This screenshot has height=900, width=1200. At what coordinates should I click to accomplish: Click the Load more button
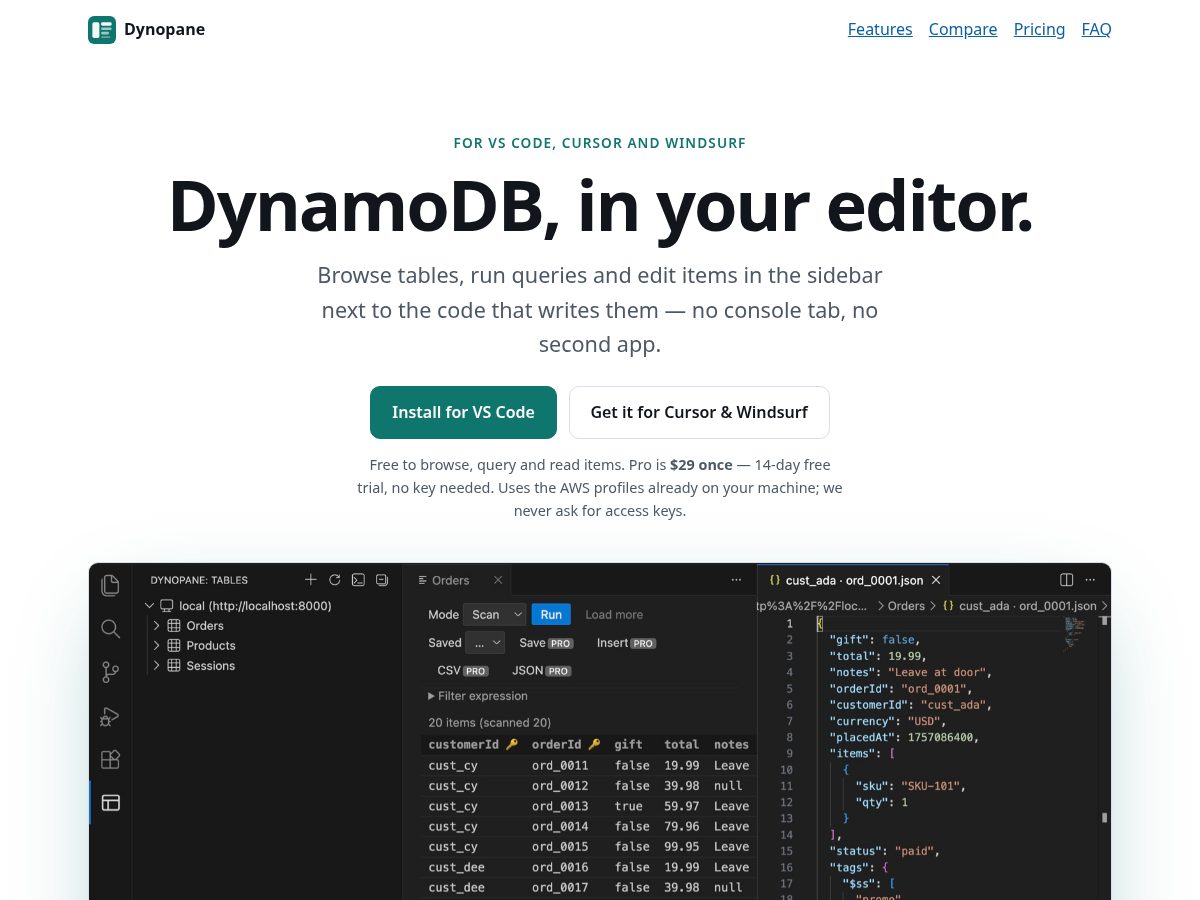(614, 615)
